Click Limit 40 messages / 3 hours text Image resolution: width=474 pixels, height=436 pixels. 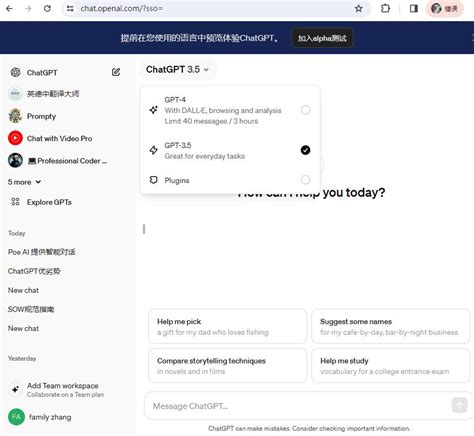211,121
